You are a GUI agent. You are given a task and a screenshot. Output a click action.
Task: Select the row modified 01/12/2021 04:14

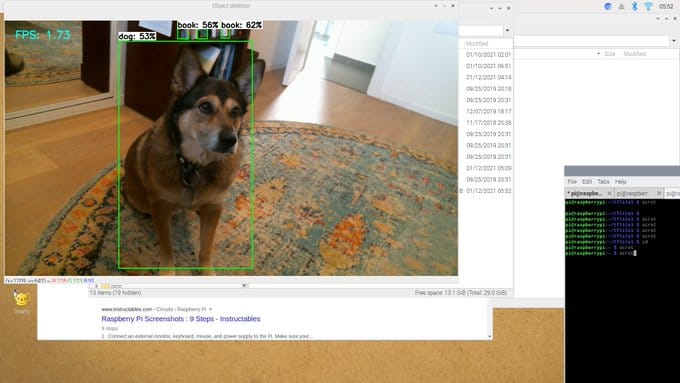pos(488,77)
